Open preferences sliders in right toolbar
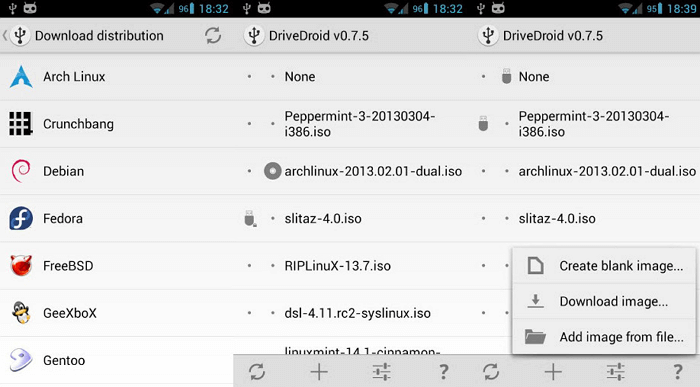Viewport: 700px width, 387px height. pos(616,371)
